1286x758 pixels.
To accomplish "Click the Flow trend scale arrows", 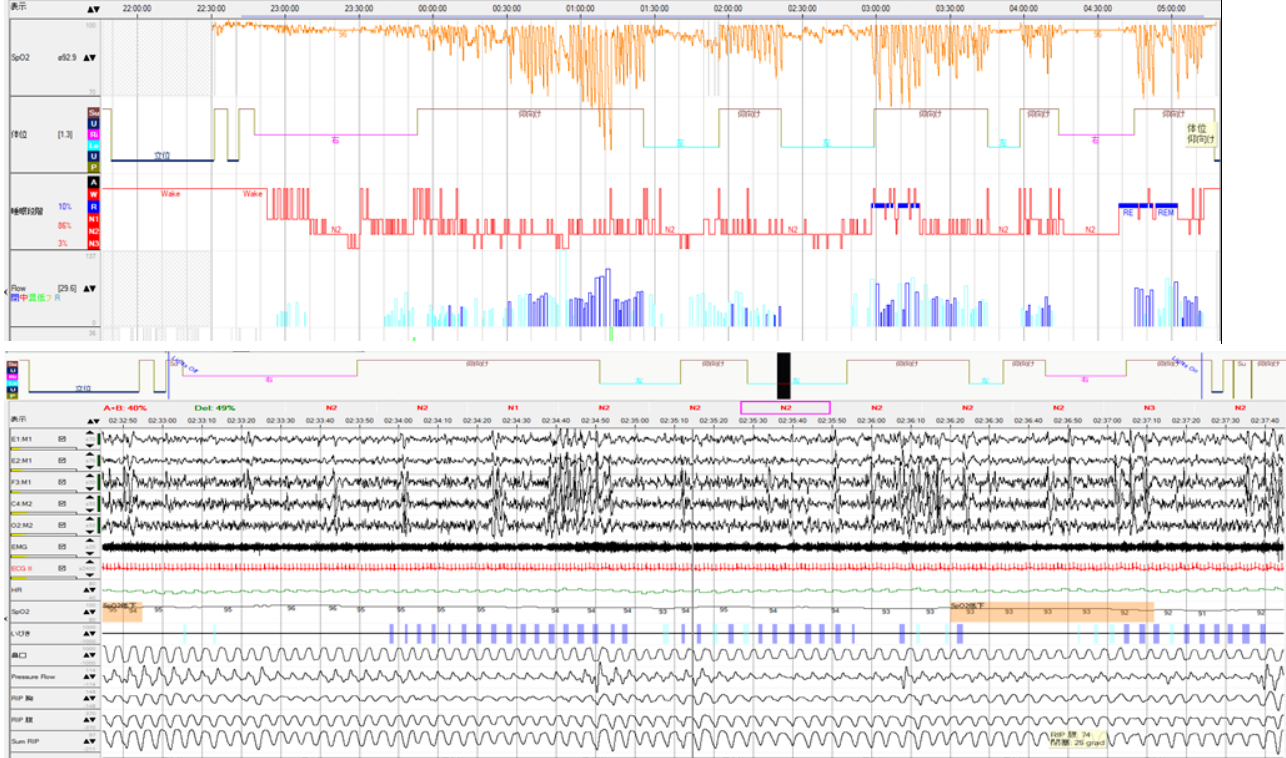I will point(90,288).
